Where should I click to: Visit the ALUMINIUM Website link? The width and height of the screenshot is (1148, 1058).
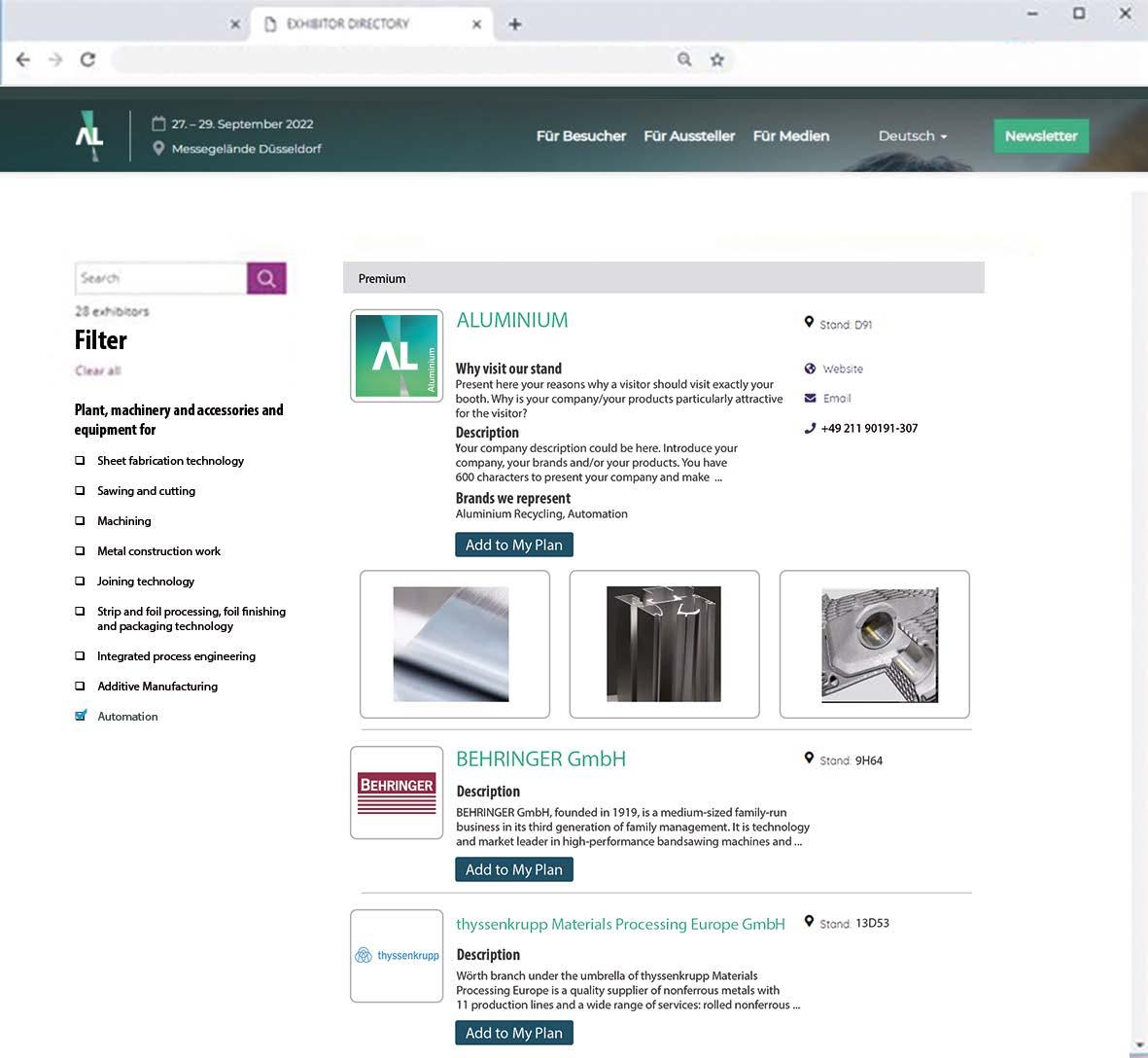(843, 369)
